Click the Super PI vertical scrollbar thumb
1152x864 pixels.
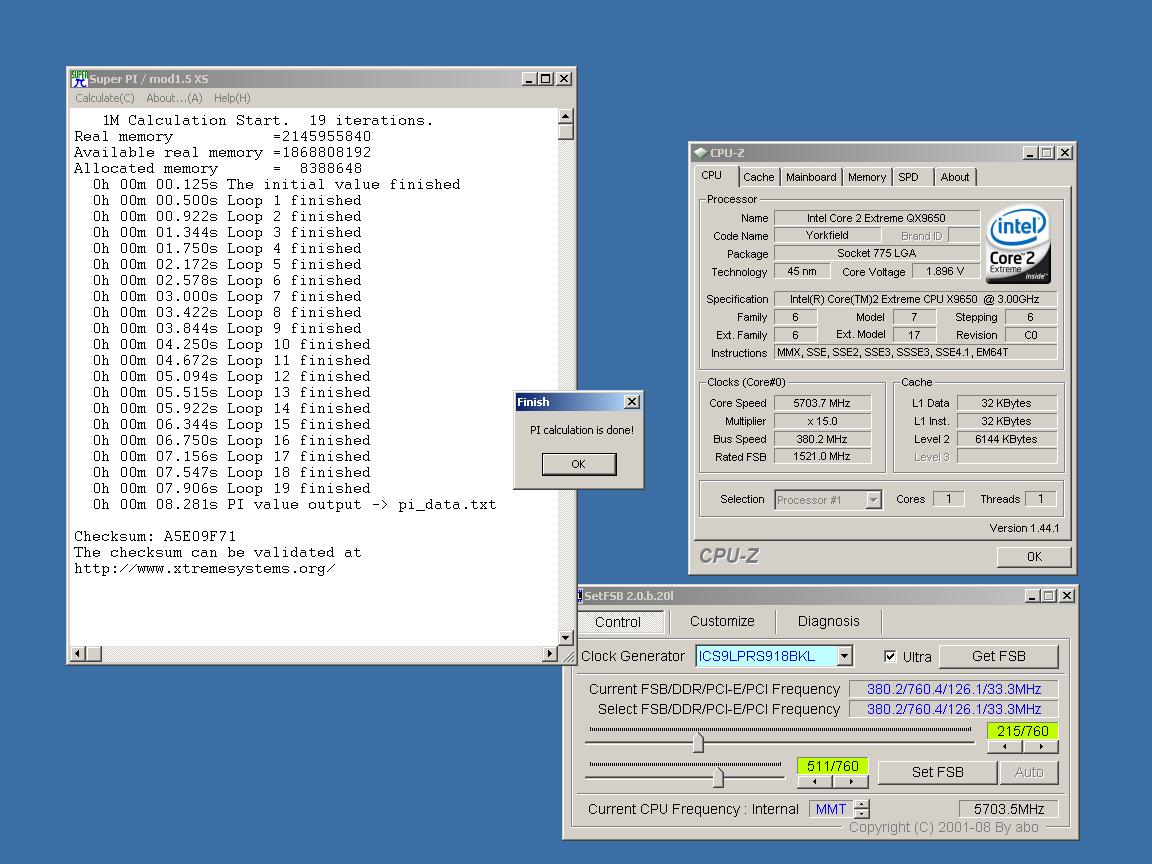point(566,132)
